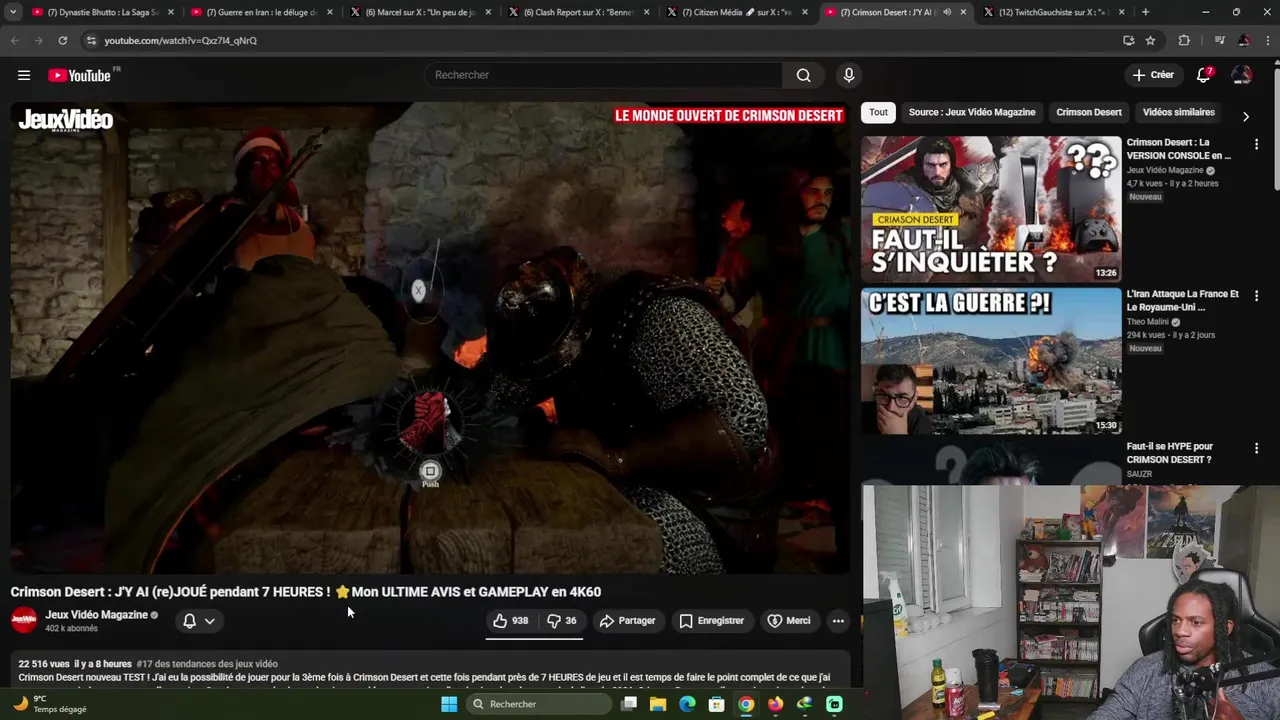Open the notifications bell in the header

[x=1204, y=75]
